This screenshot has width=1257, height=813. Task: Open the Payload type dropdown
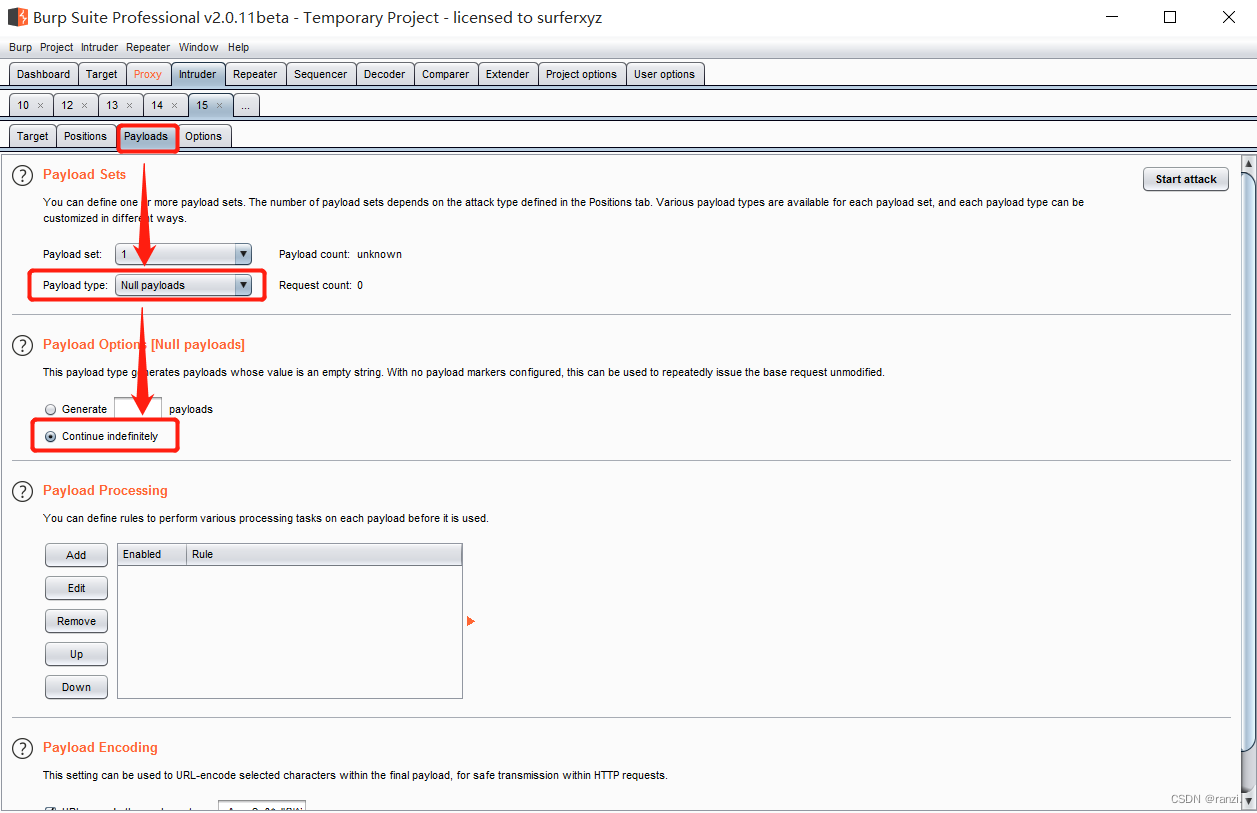(183, 285)
